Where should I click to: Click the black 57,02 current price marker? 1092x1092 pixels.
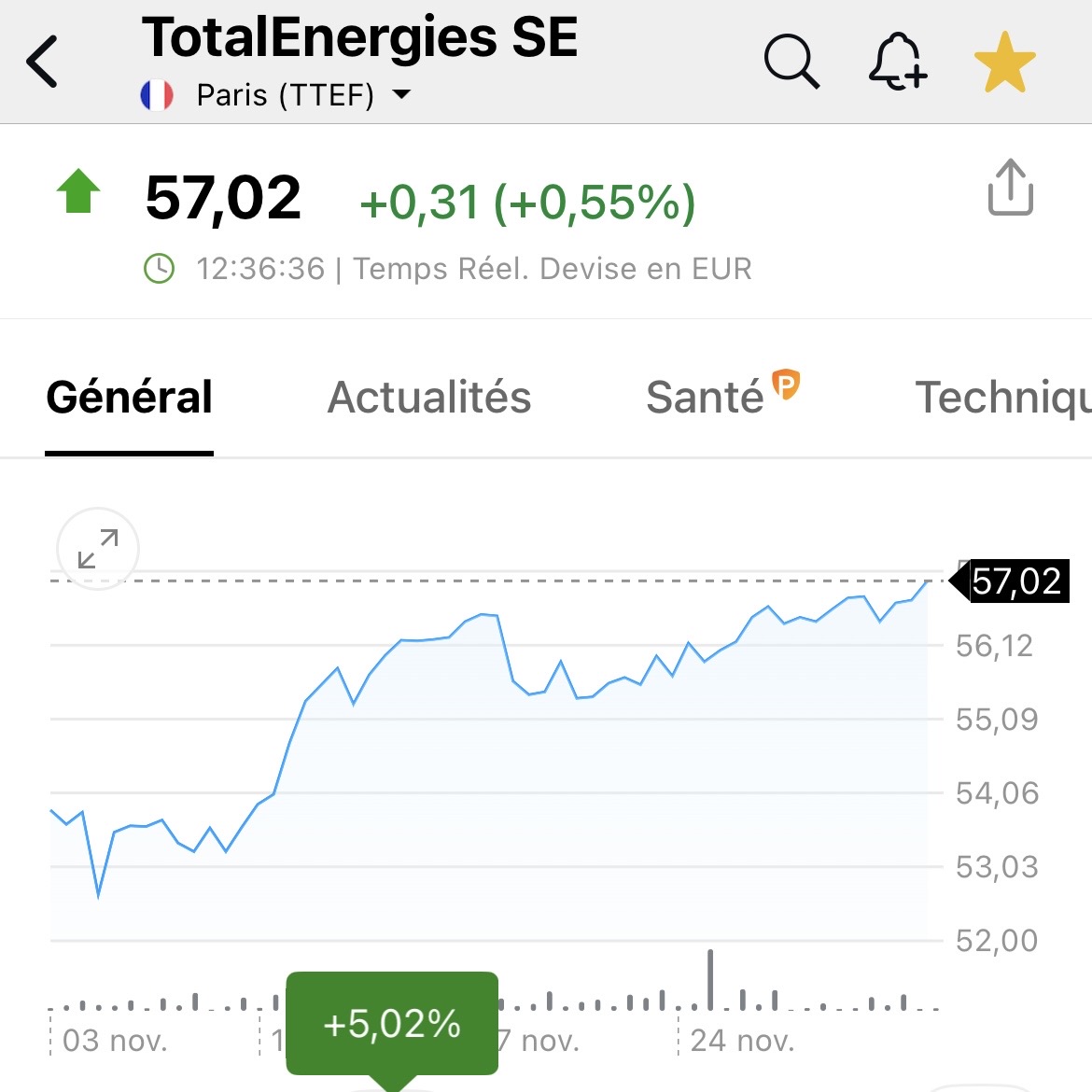1015,581
